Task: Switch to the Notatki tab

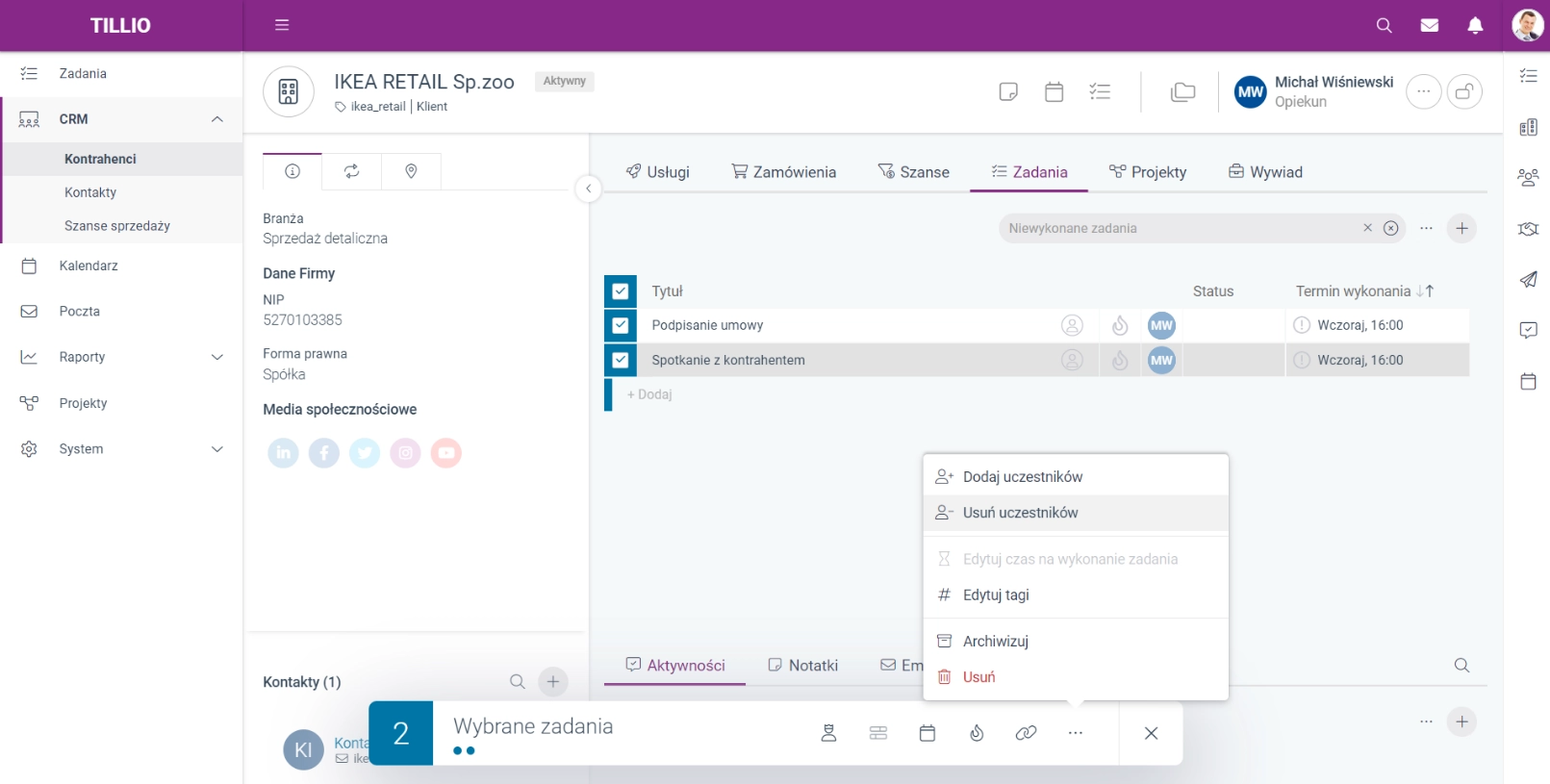Action: click(x=802, y=666)
